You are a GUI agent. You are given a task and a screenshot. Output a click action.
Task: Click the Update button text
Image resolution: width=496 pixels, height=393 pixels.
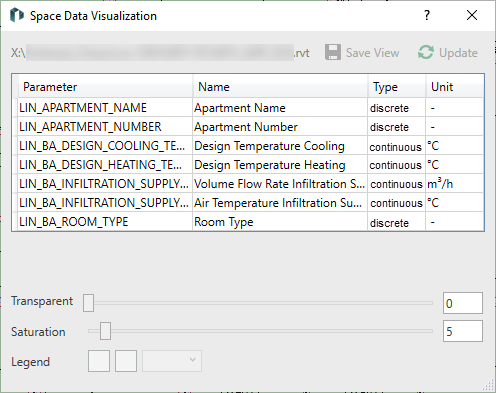(x=458, y=53)
